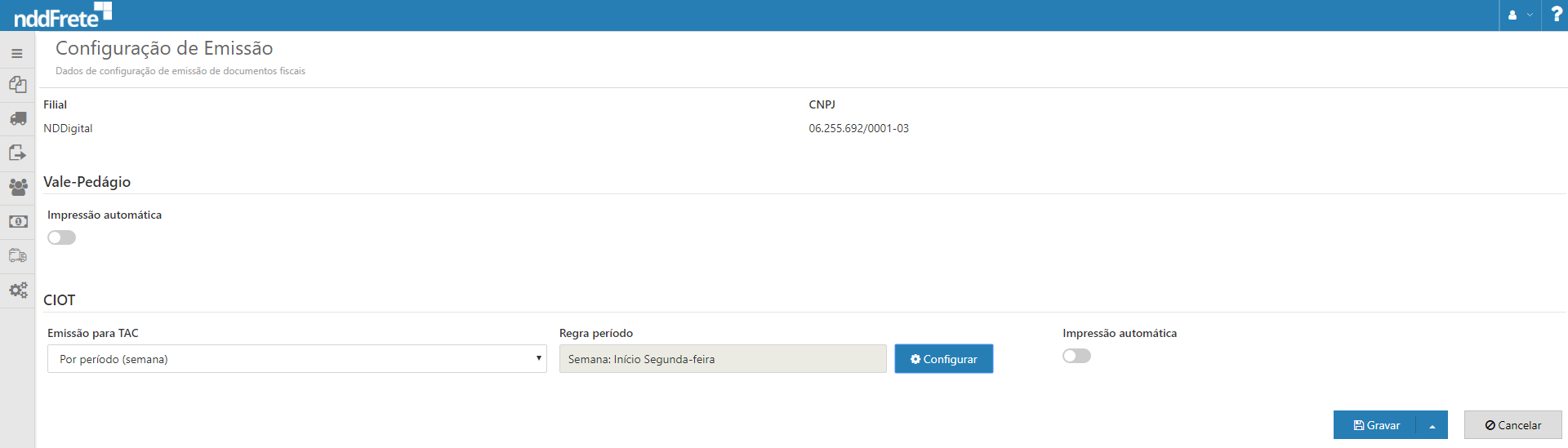This screenshot has width=1568, height=448.
Task: Open the Emissão para TAC dropdown
Action: (296, 359)
